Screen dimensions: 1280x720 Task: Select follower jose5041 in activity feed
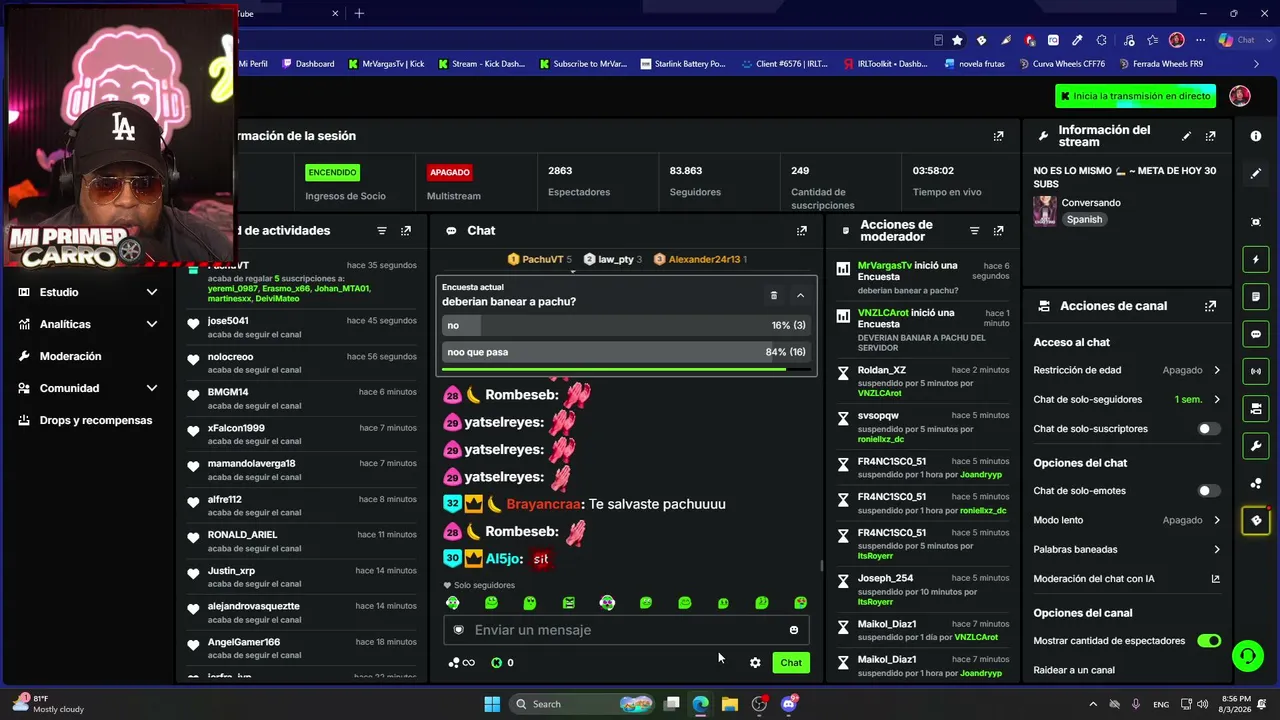coord(228,321)
